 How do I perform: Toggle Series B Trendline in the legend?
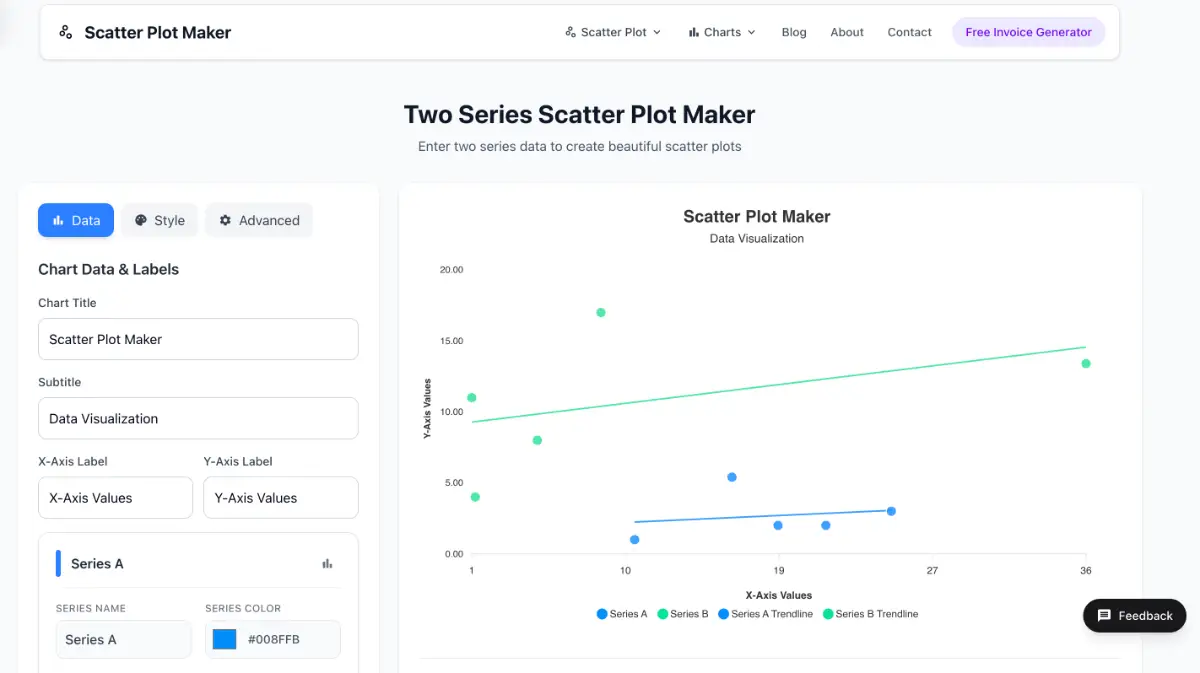(872, 613)
